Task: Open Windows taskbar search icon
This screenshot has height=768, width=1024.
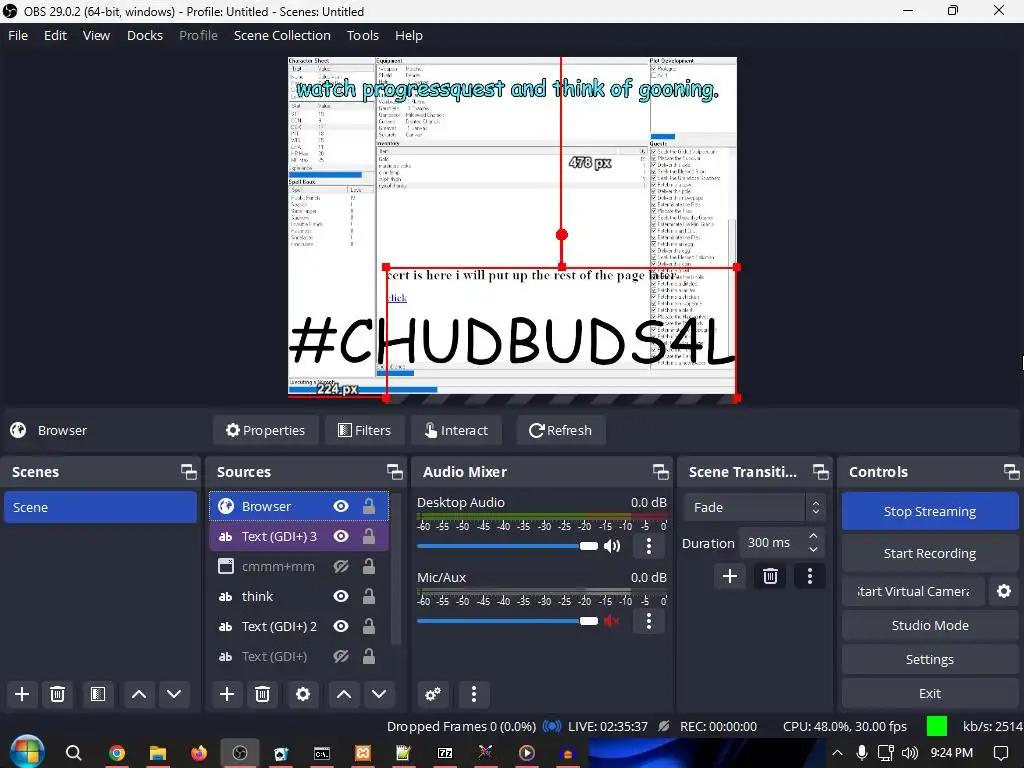Action: [73, 753]
